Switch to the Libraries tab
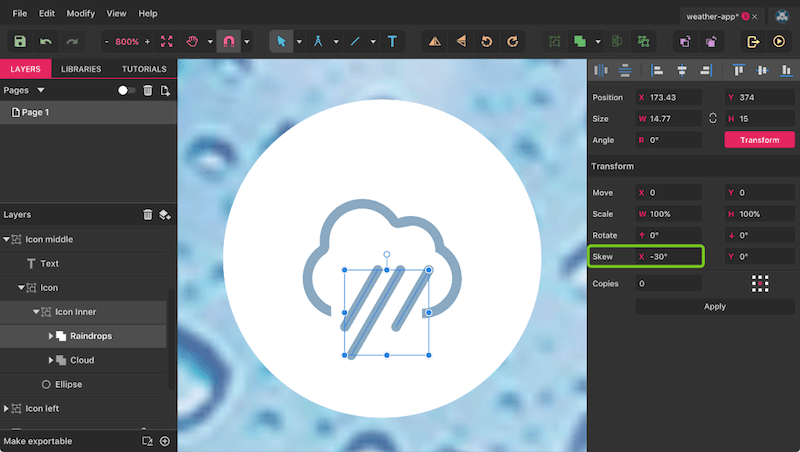Image resolution: width=800 pixels, height=452 pixels. (x=80, y=69)
